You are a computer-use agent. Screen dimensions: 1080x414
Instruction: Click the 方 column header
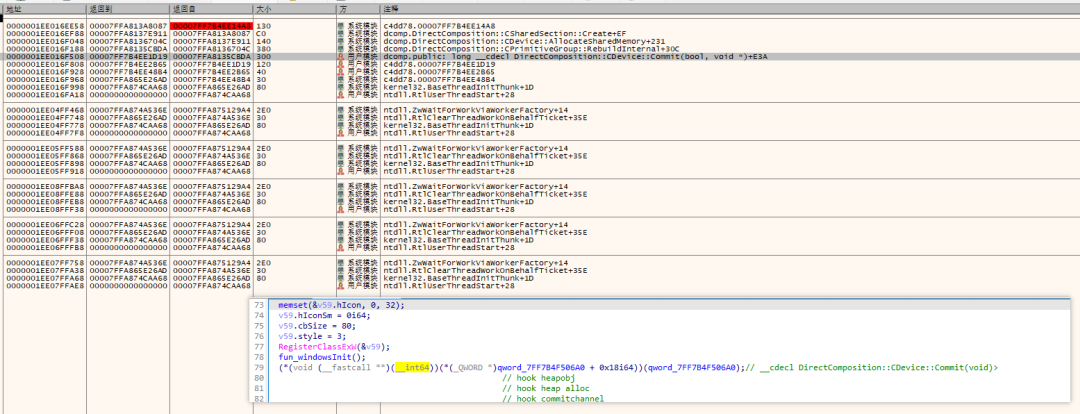358,10
